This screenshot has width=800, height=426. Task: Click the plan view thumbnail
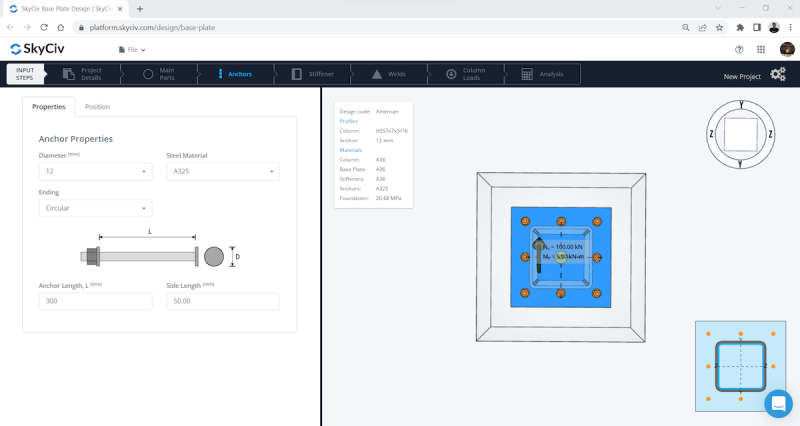739,366
